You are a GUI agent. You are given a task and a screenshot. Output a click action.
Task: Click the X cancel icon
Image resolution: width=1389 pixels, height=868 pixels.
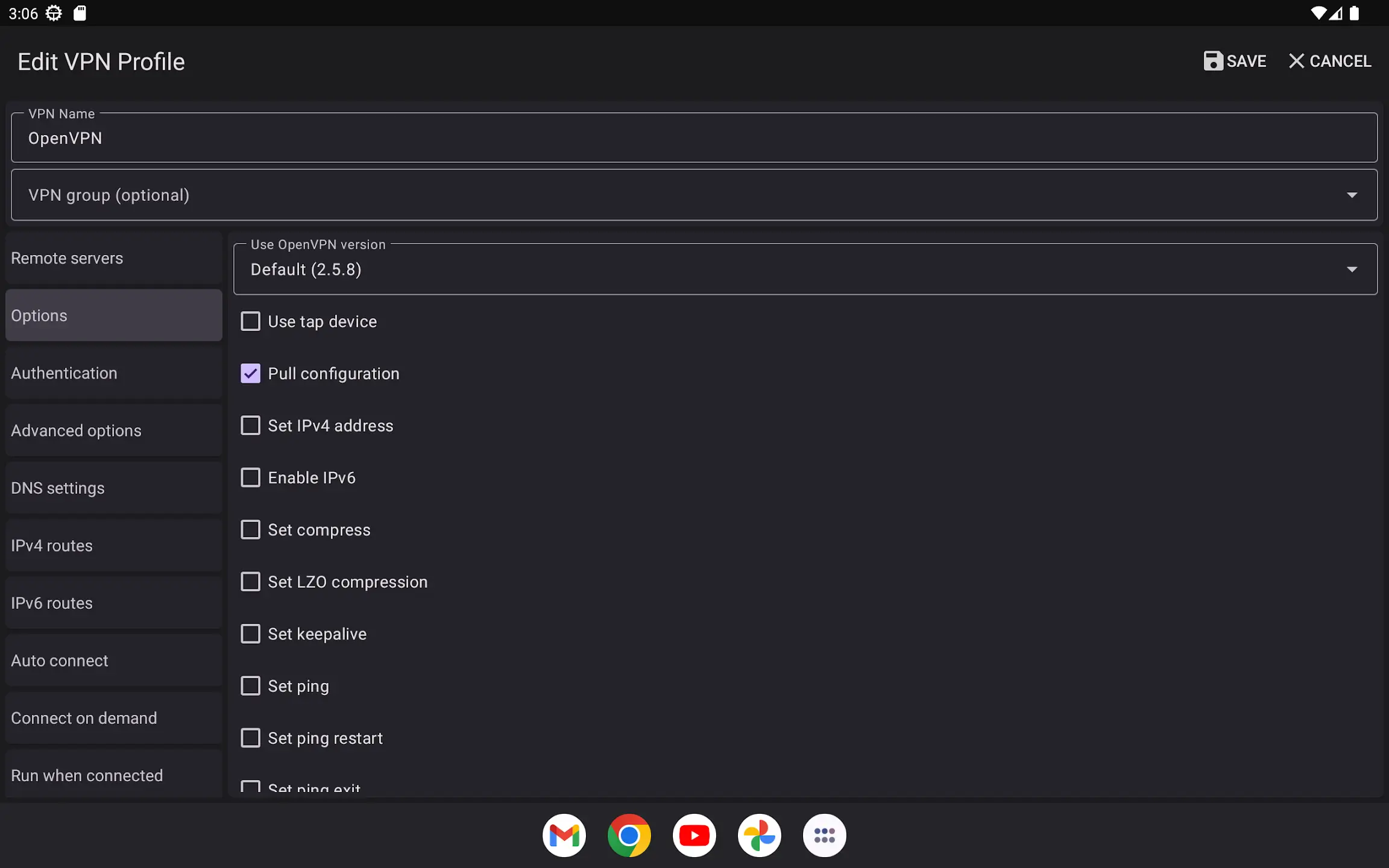pyautogui.click(x=1295, y=61)
